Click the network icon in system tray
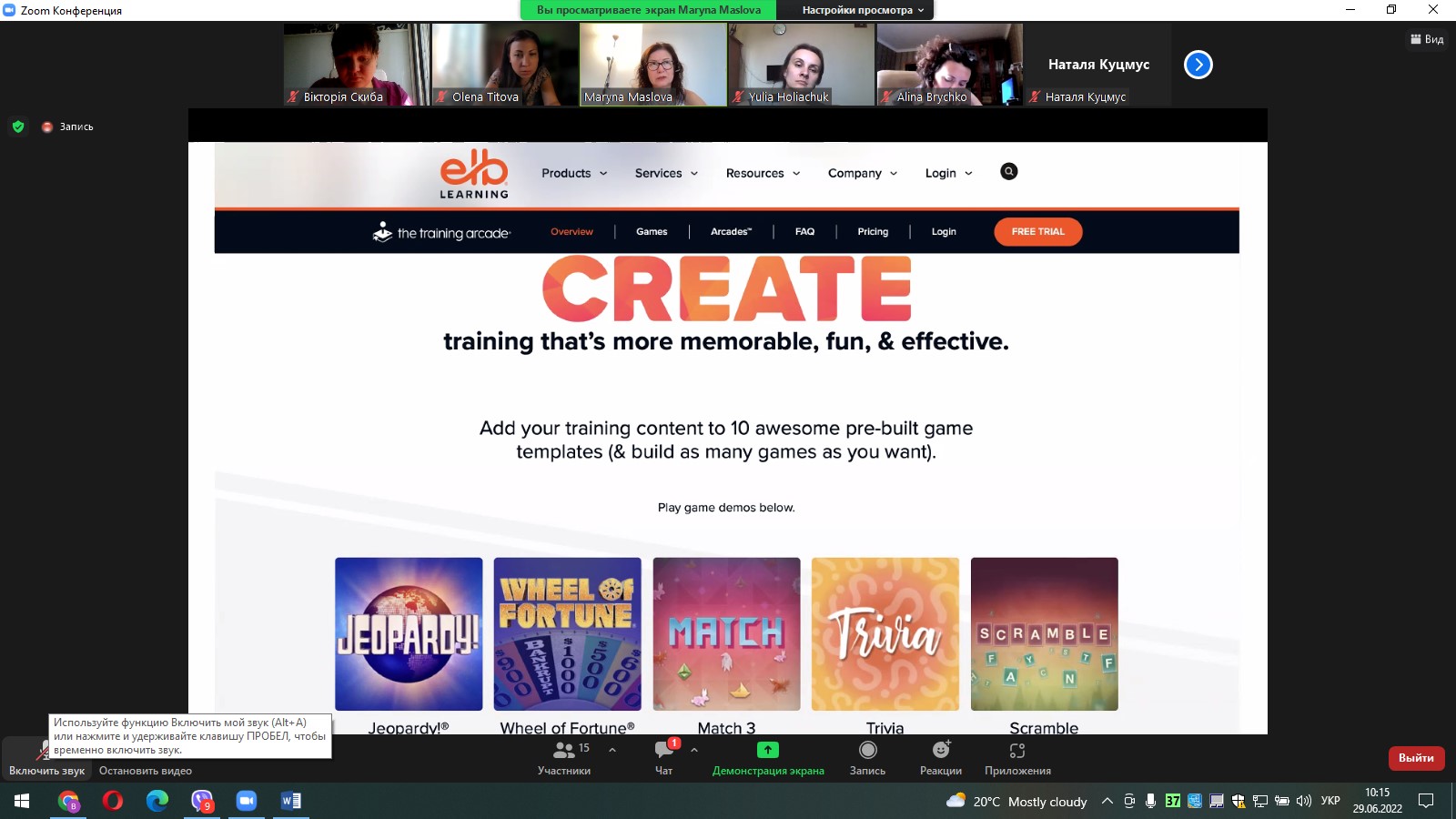1456x819 pixels. tap(1260, 801)
